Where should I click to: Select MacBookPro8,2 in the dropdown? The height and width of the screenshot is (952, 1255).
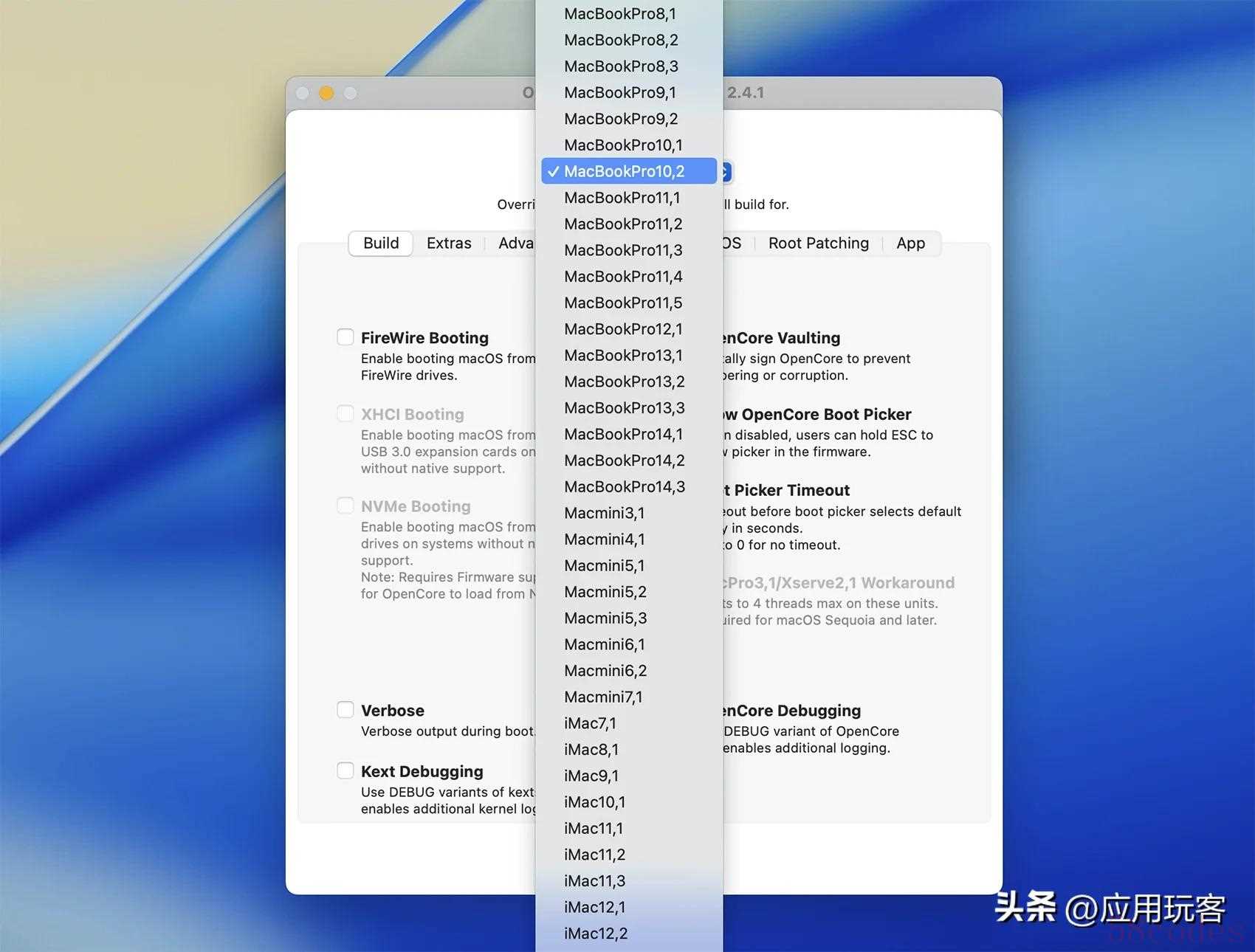(x=629, y=40)
